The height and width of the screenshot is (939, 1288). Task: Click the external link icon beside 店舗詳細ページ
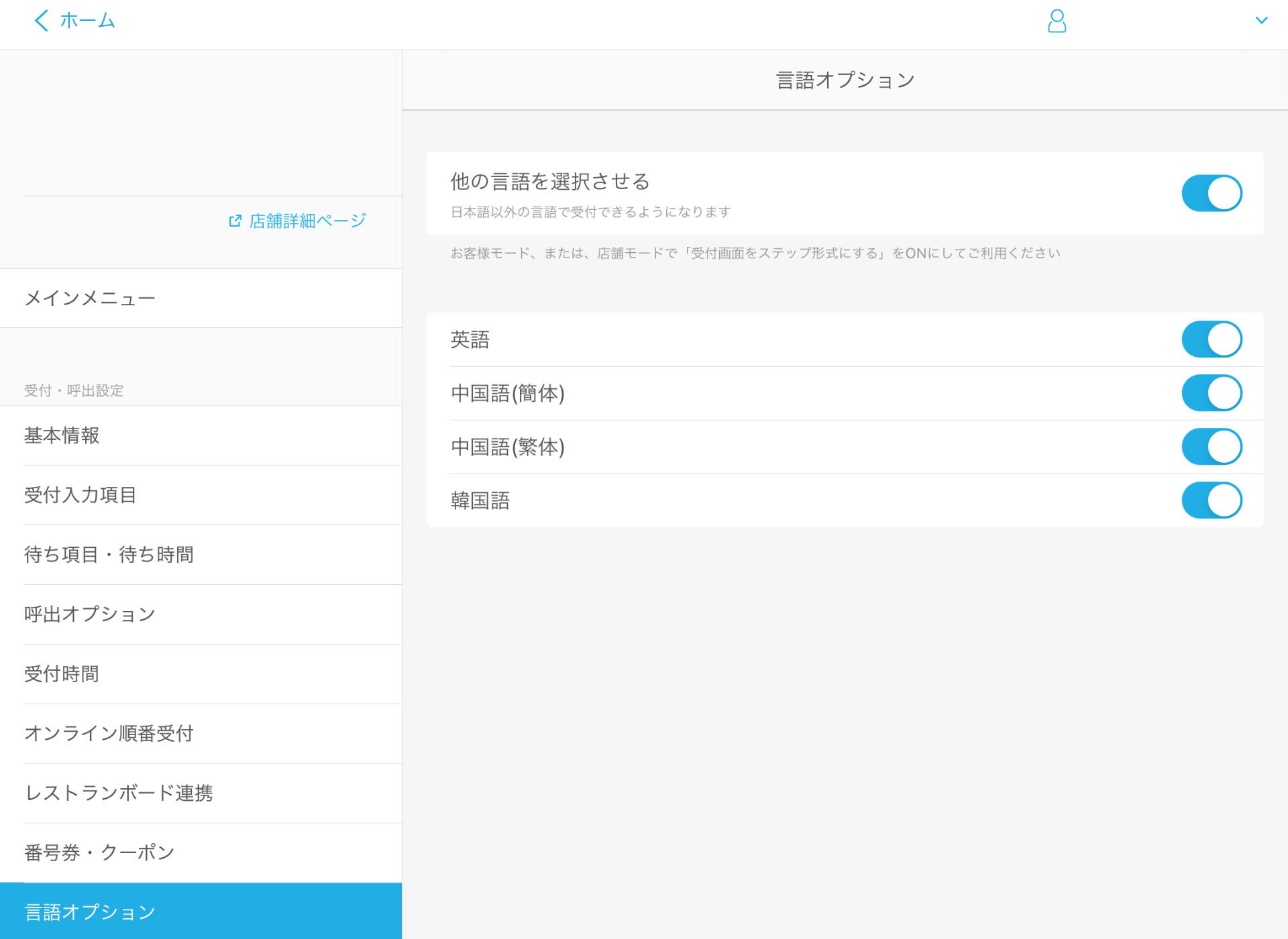pos(235,221)
